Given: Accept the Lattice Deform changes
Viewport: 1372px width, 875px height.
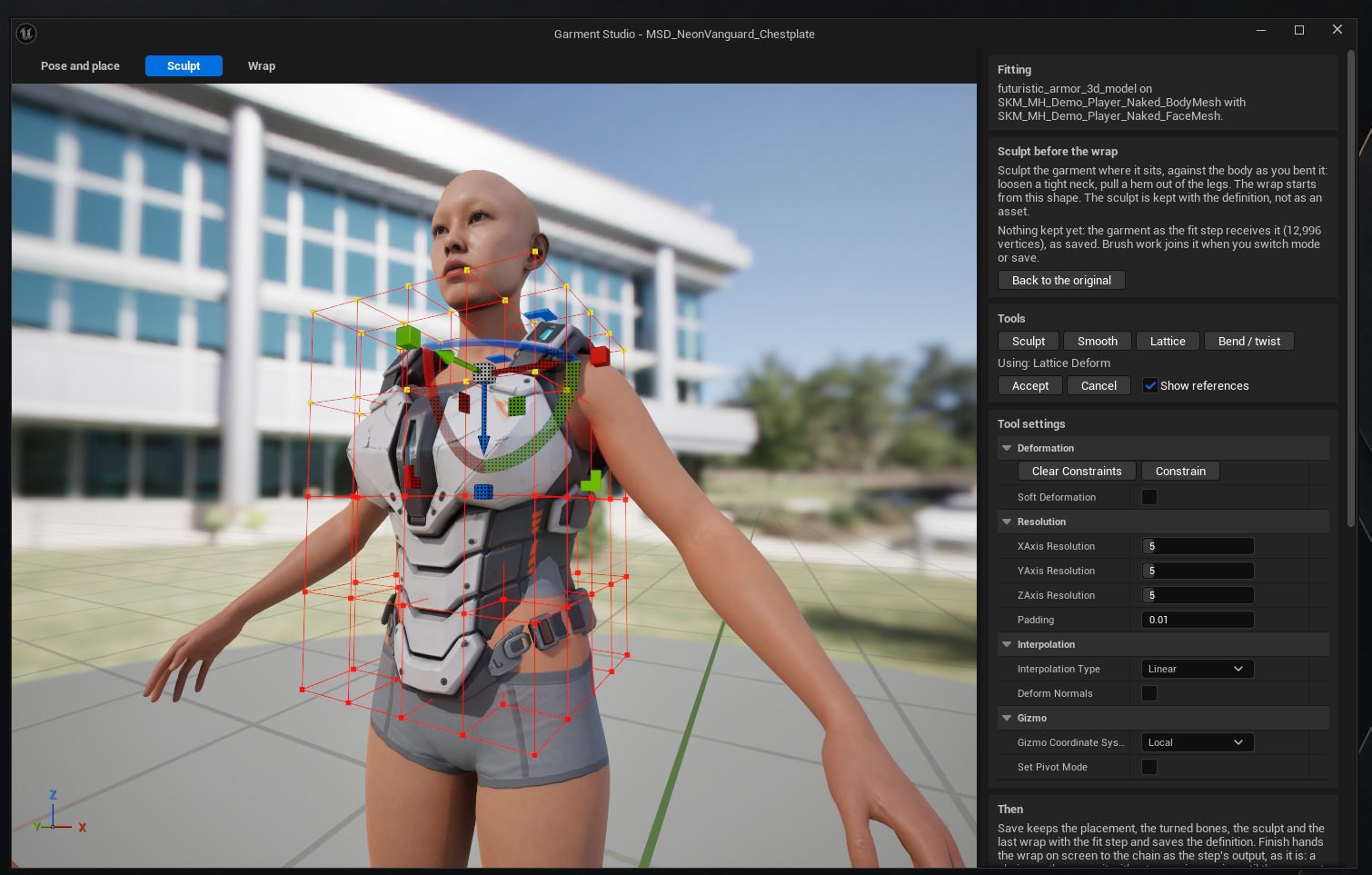Looking at the screenshot, I should [x=1030, y=385].
